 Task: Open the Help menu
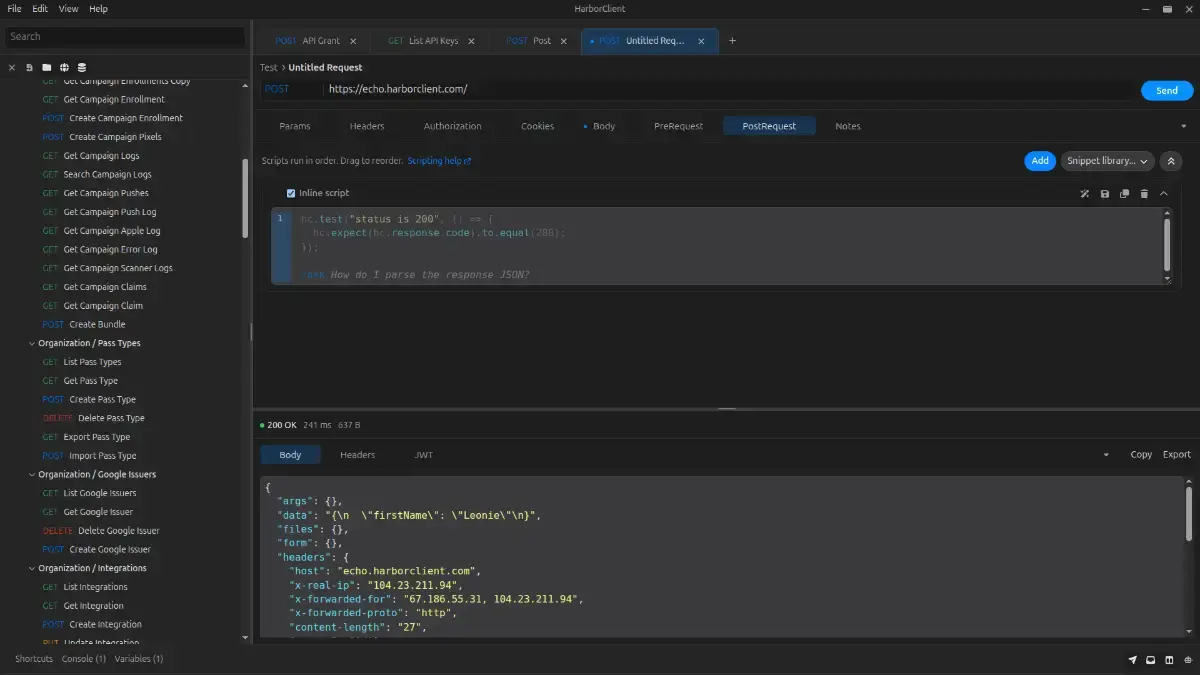click(x=98, y=8)
